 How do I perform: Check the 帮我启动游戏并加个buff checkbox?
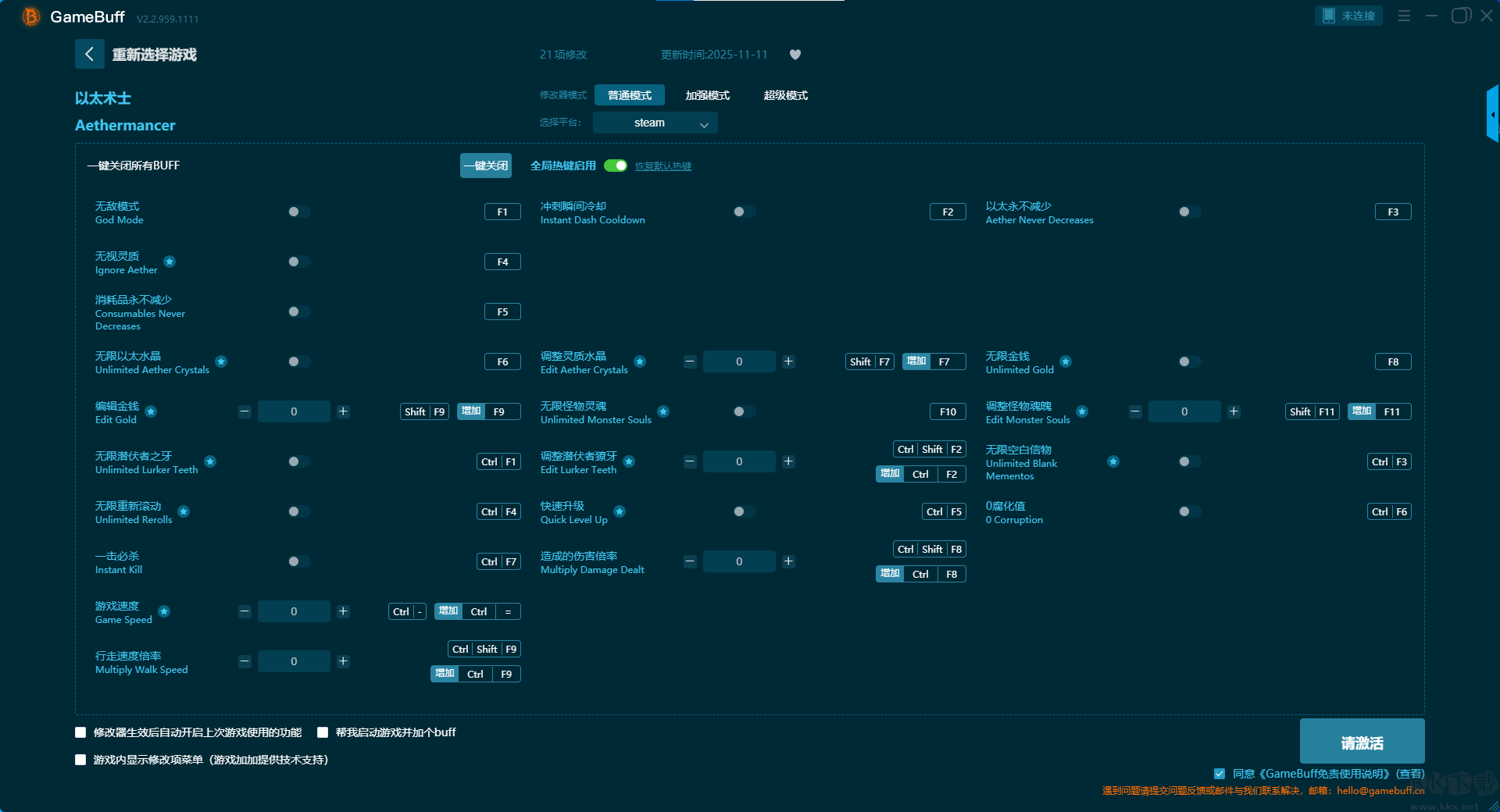click(323, 732)
